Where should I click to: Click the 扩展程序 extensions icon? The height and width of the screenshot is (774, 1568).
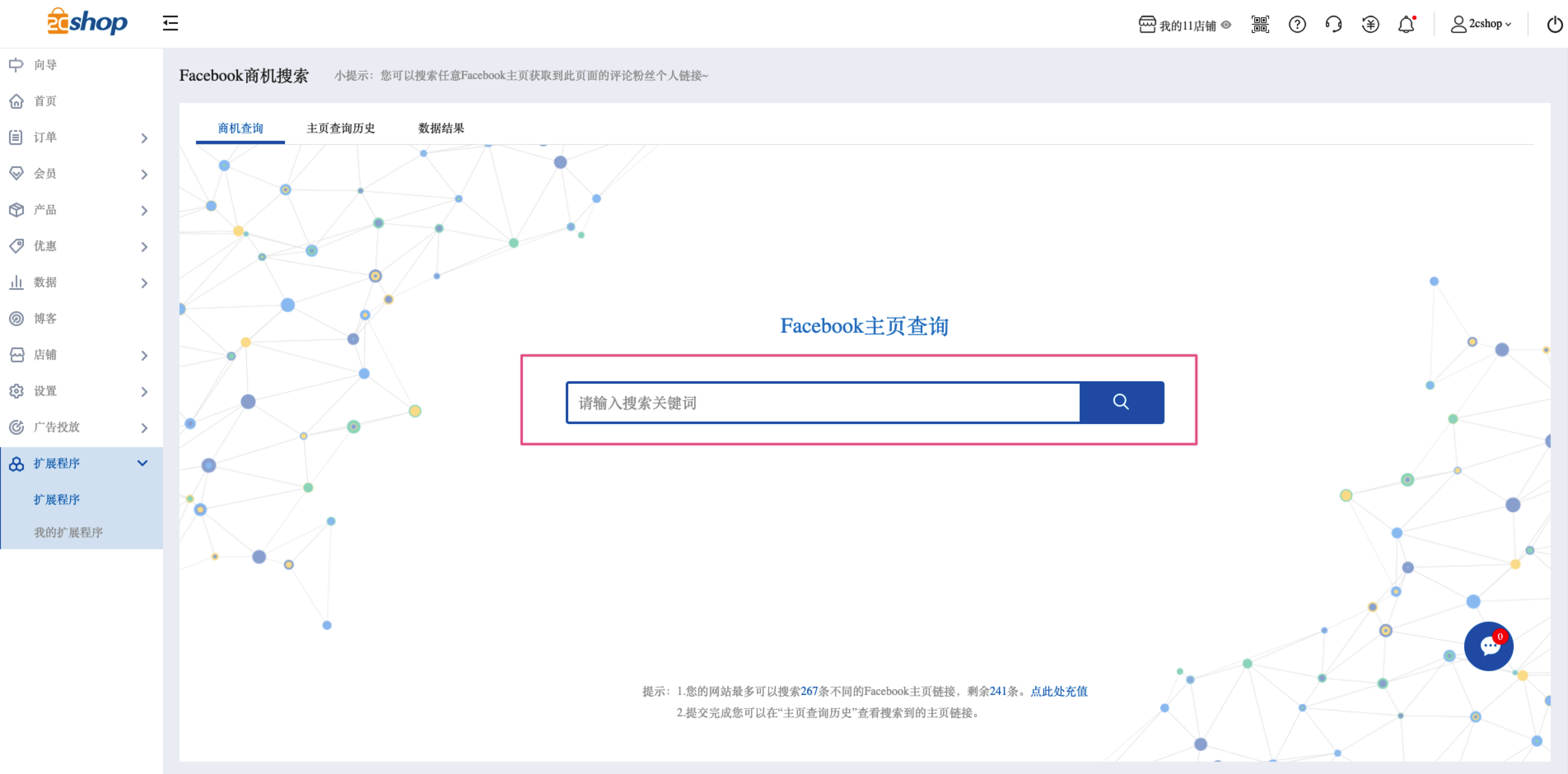point(16,464)
